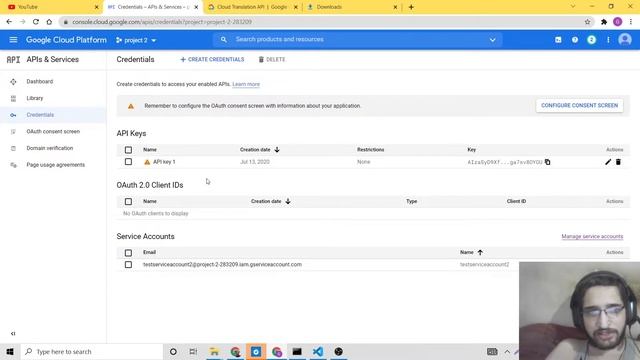
Task: Open the Chrome tab search chevron
Action: [x=573, y=7]
